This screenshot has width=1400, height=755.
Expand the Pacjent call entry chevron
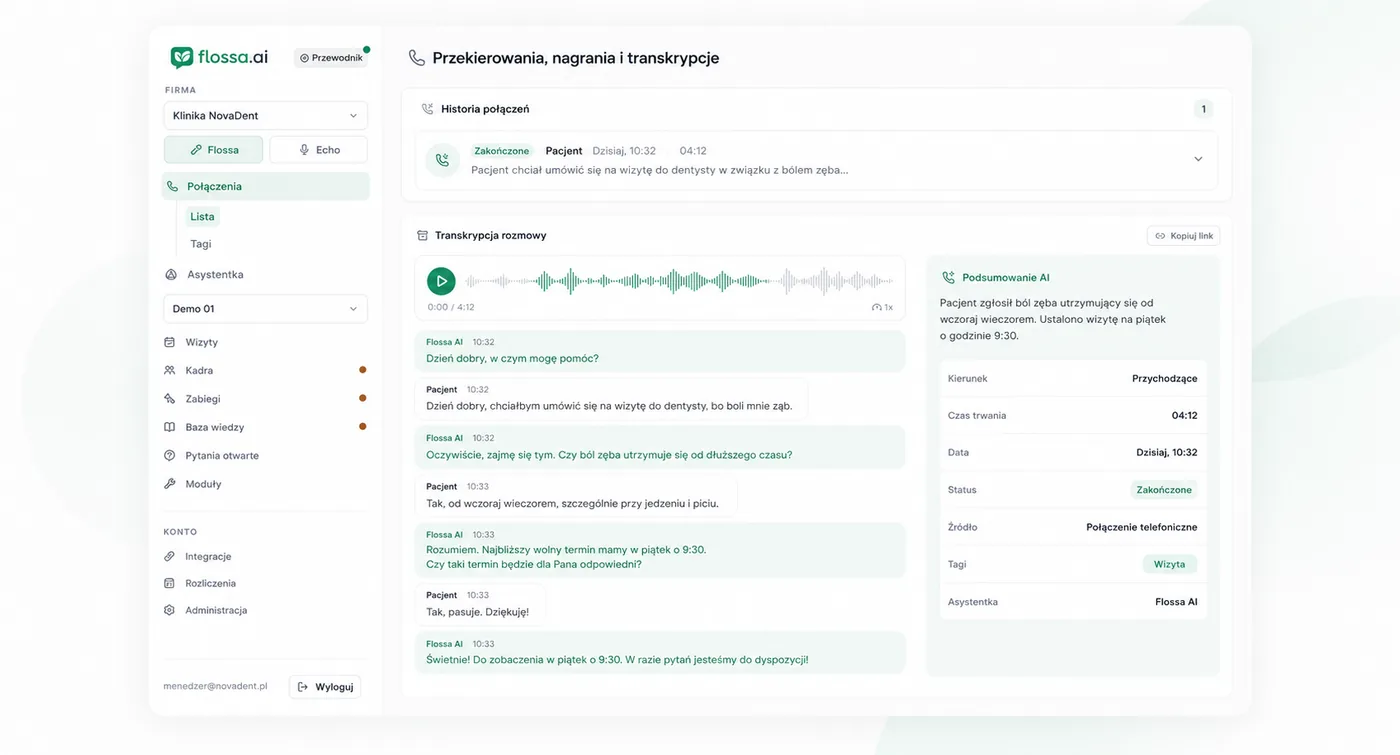tap(1198, 159)
